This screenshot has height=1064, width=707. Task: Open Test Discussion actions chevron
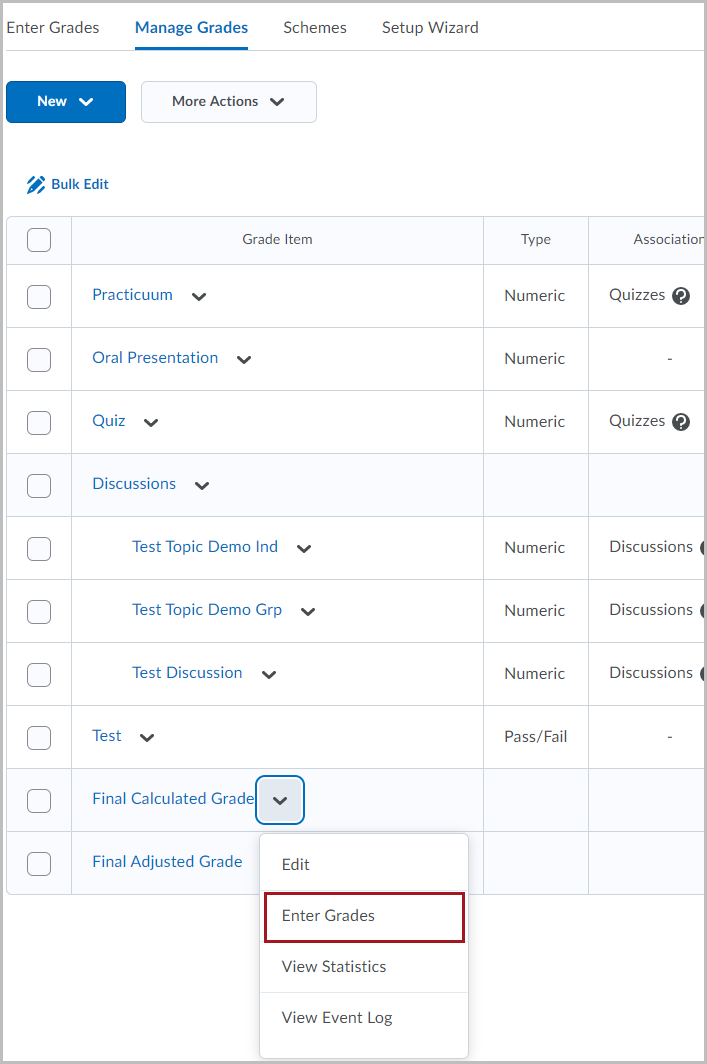[269, 674]
